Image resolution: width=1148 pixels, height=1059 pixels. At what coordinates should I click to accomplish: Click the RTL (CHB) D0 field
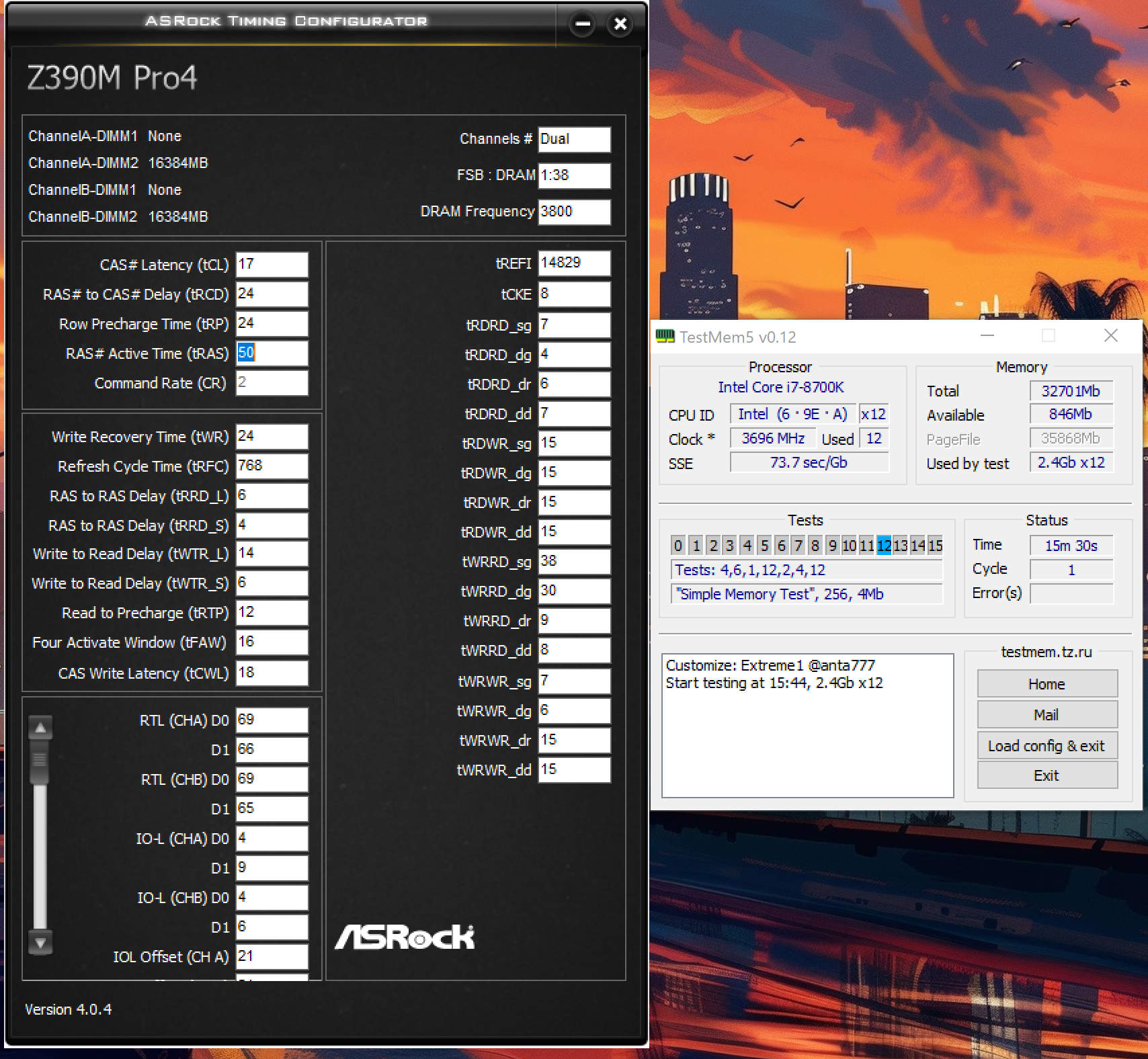272,779
